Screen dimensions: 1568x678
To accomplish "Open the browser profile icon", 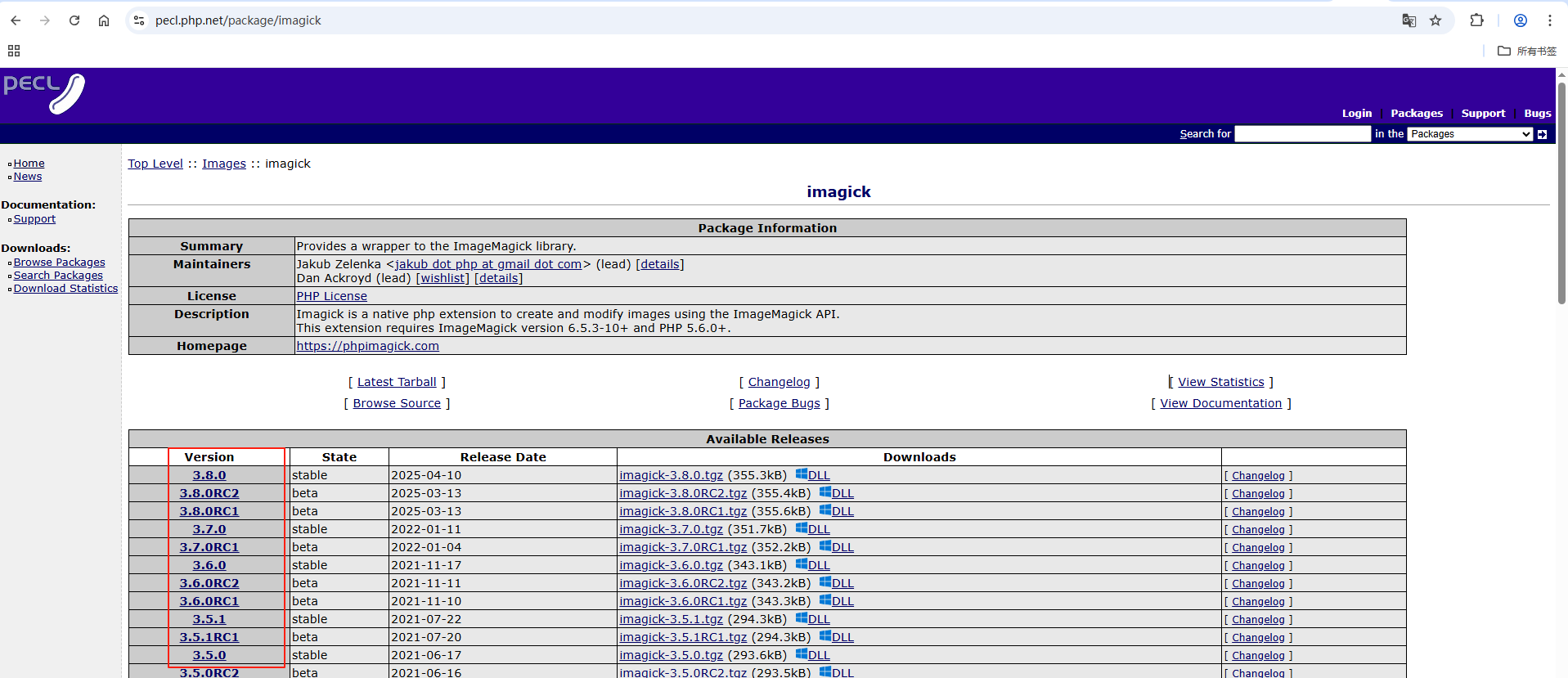I will (1521, 20).
